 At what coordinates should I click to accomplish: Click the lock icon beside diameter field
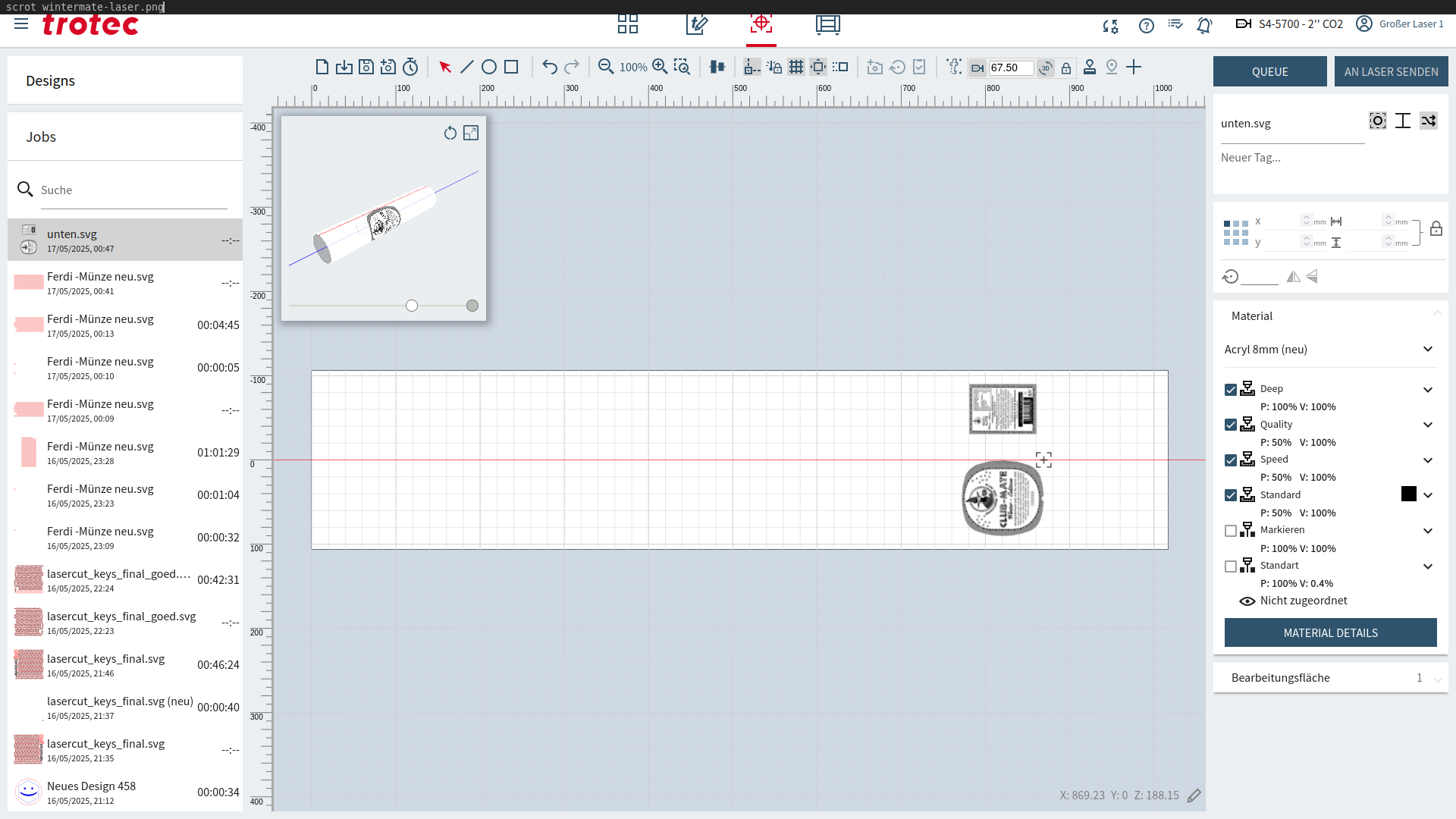coord(1066,68)
